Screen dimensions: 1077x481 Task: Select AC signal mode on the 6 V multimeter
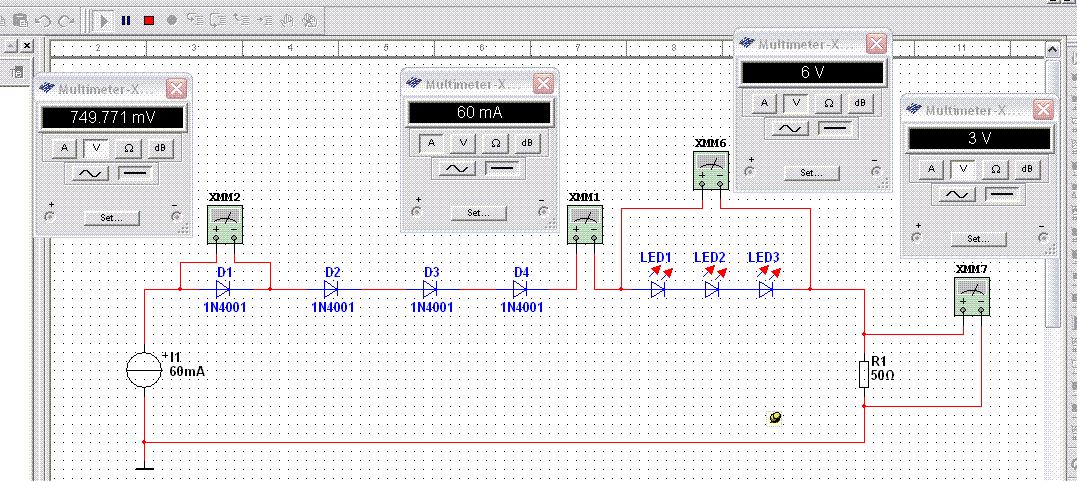pyautogui.click(x=790, y=128)
